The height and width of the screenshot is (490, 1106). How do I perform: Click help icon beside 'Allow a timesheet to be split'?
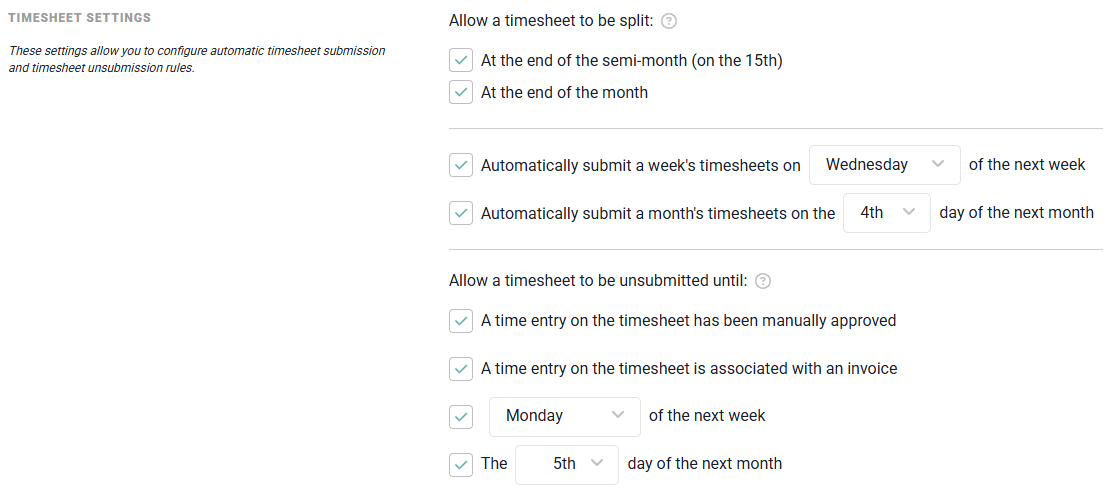coord(670,21)
